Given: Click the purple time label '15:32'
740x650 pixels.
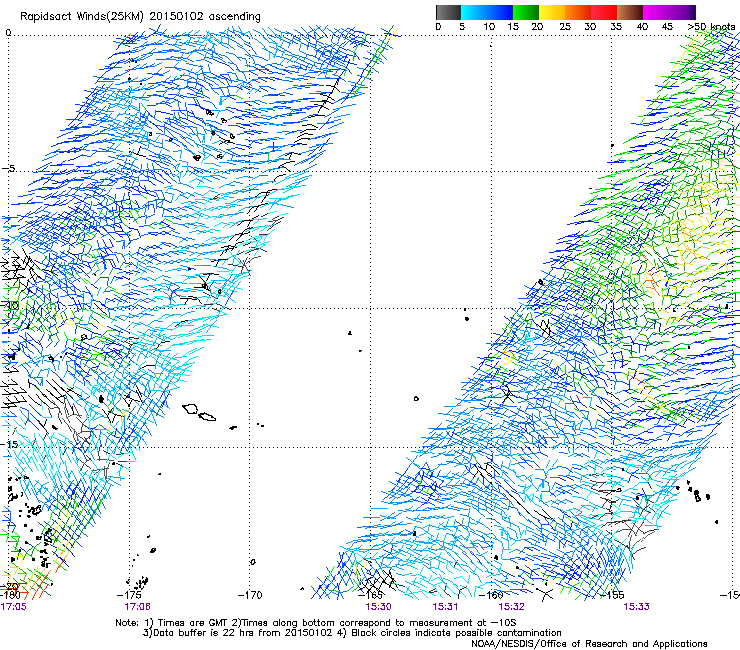Looking at the screenshot, I should pos(512,607).
